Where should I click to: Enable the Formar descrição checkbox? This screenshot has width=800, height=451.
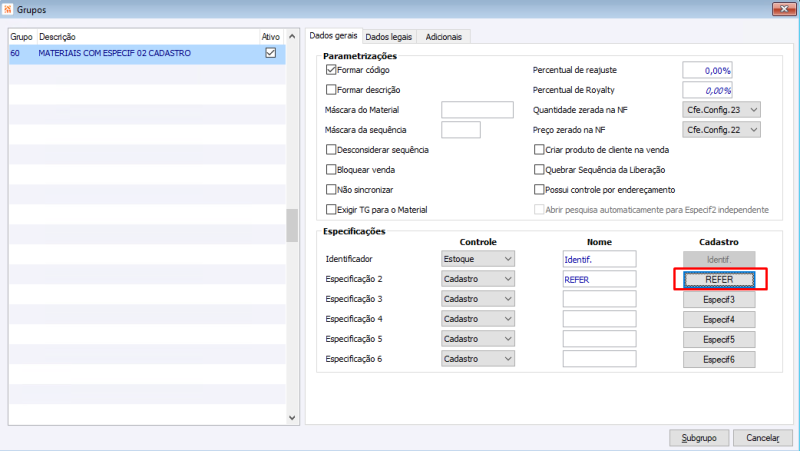point(332,90)
